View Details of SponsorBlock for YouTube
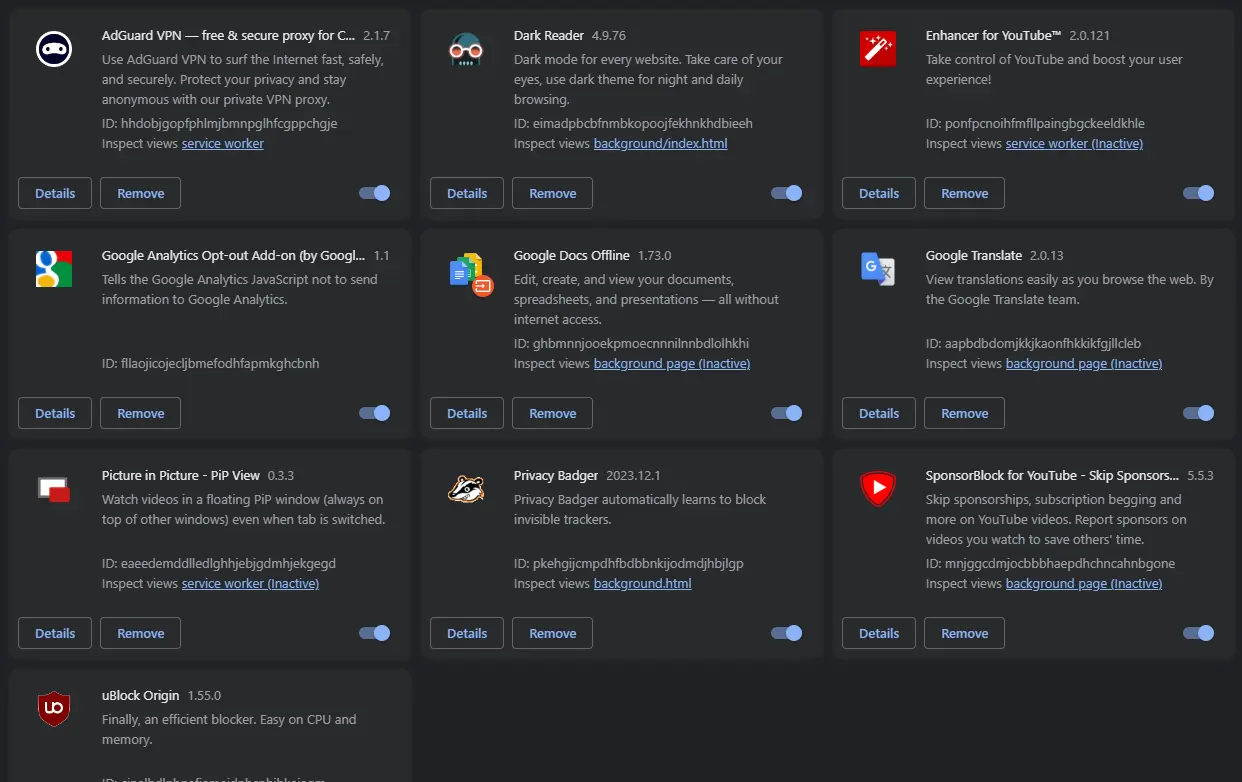The image size is (1242, 782). (879, 633)
